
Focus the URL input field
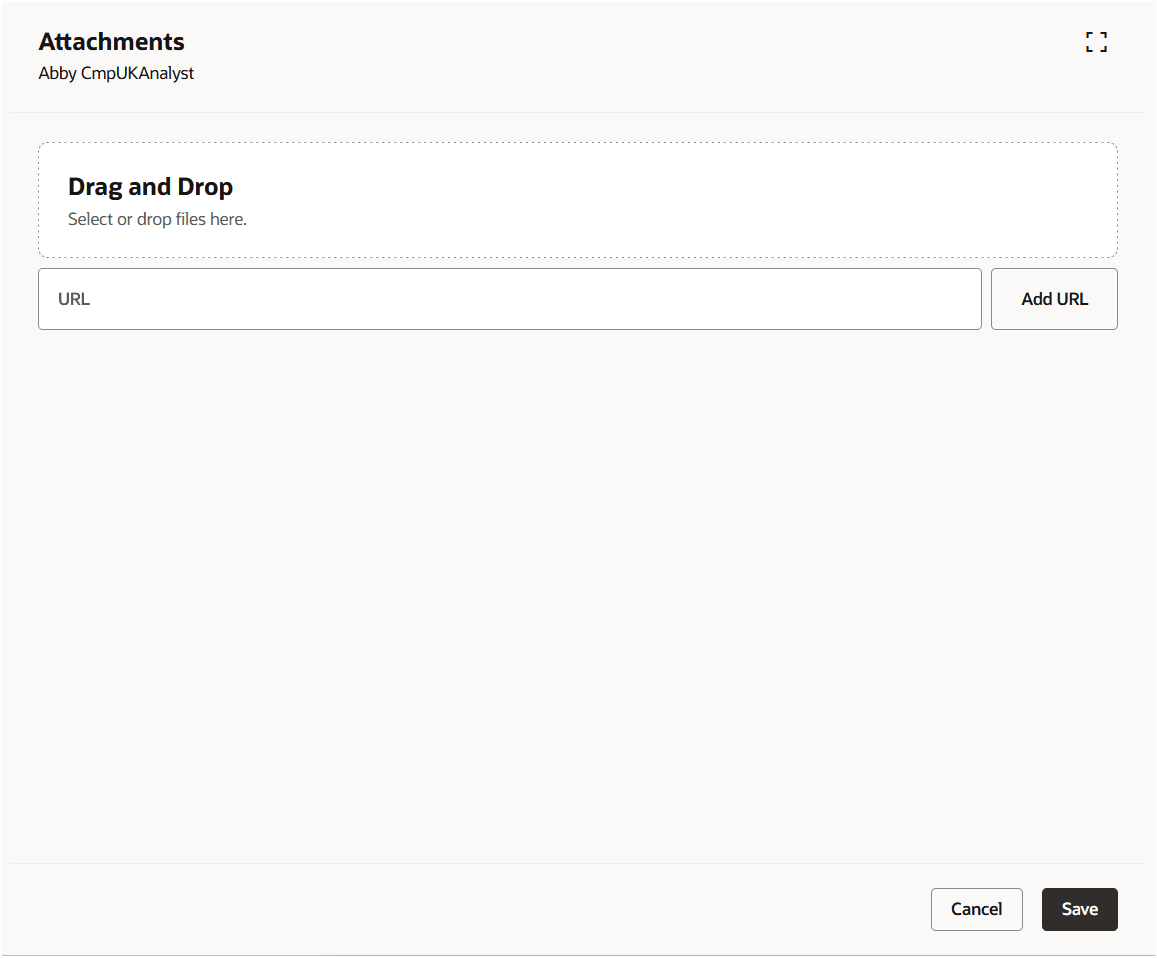point(510,299)
